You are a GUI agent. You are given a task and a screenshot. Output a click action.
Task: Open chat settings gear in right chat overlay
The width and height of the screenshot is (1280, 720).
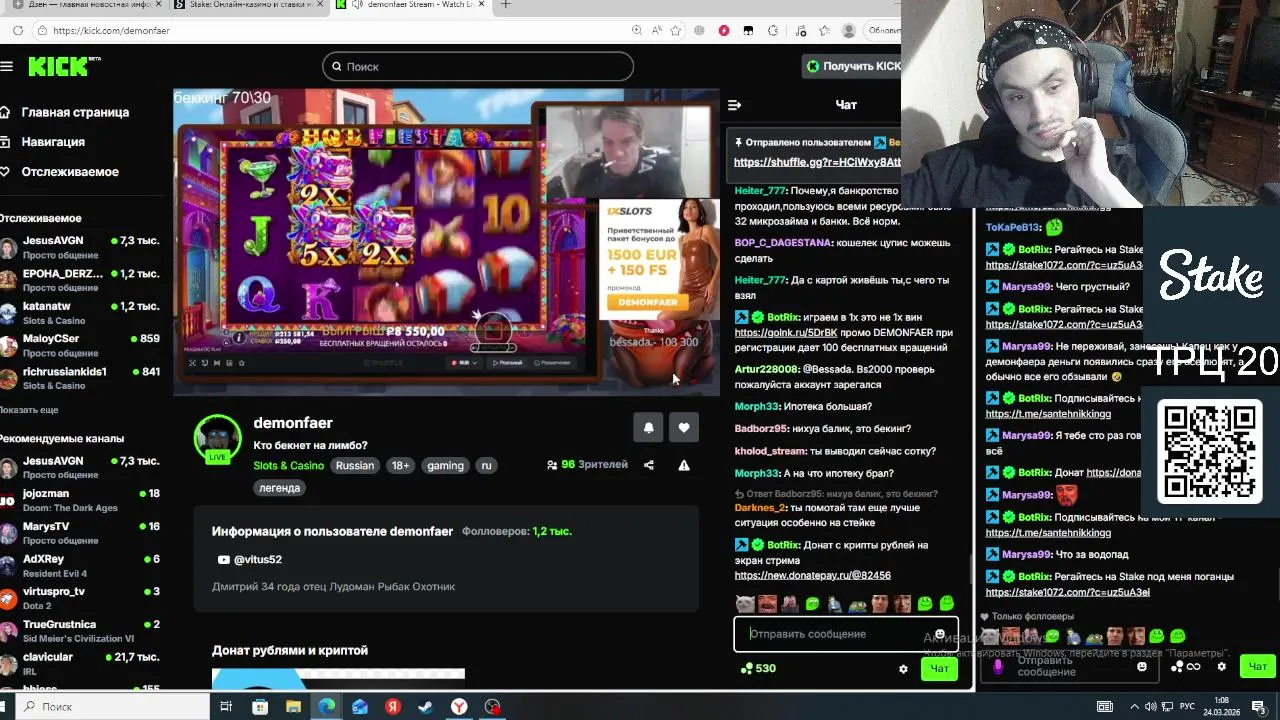[1221, 666]
